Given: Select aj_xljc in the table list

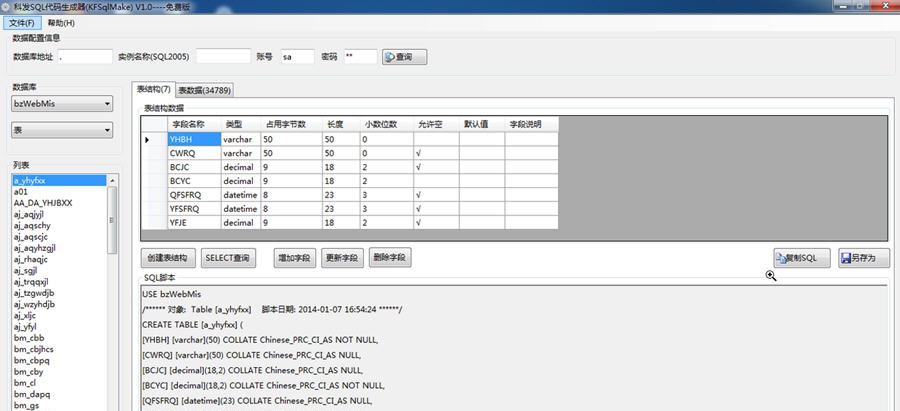Looking at the screenshot, I should pos(59,316).
